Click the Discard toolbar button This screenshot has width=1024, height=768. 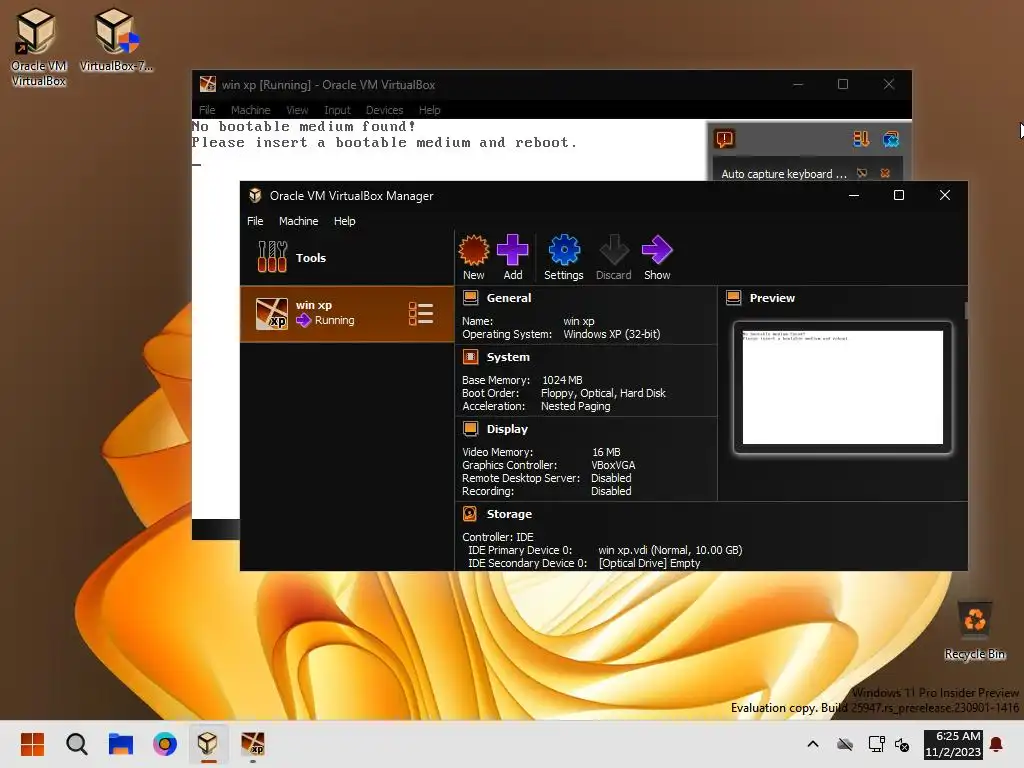click(x=613, y=257)
